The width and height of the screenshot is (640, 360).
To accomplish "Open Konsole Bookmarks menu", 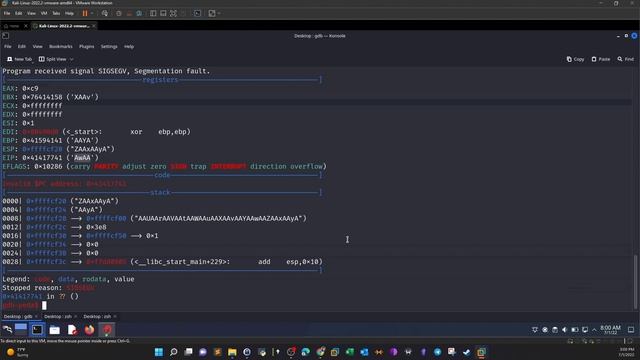I will [60, 47].
